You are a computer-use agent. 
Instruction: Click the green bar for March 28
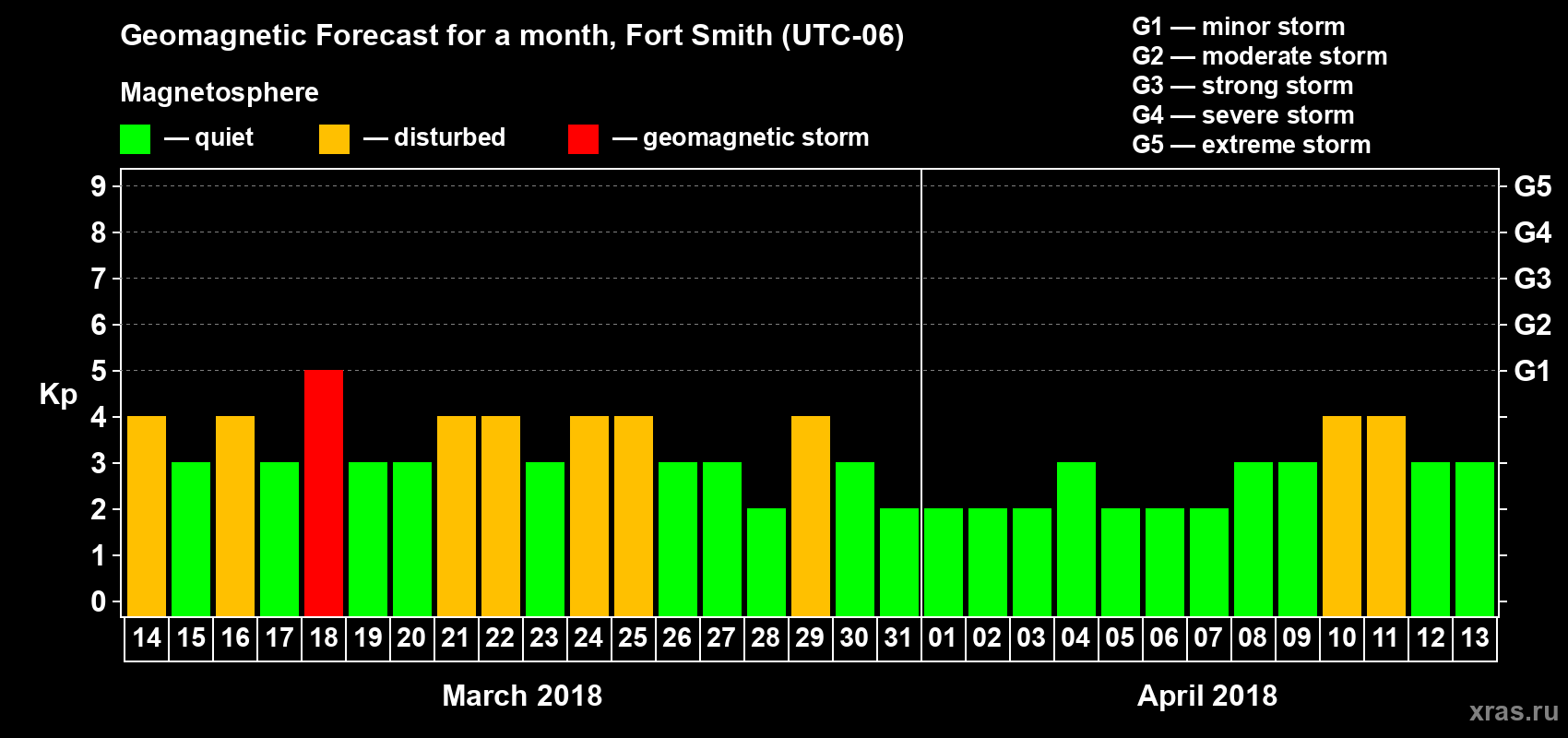(766, 562)
